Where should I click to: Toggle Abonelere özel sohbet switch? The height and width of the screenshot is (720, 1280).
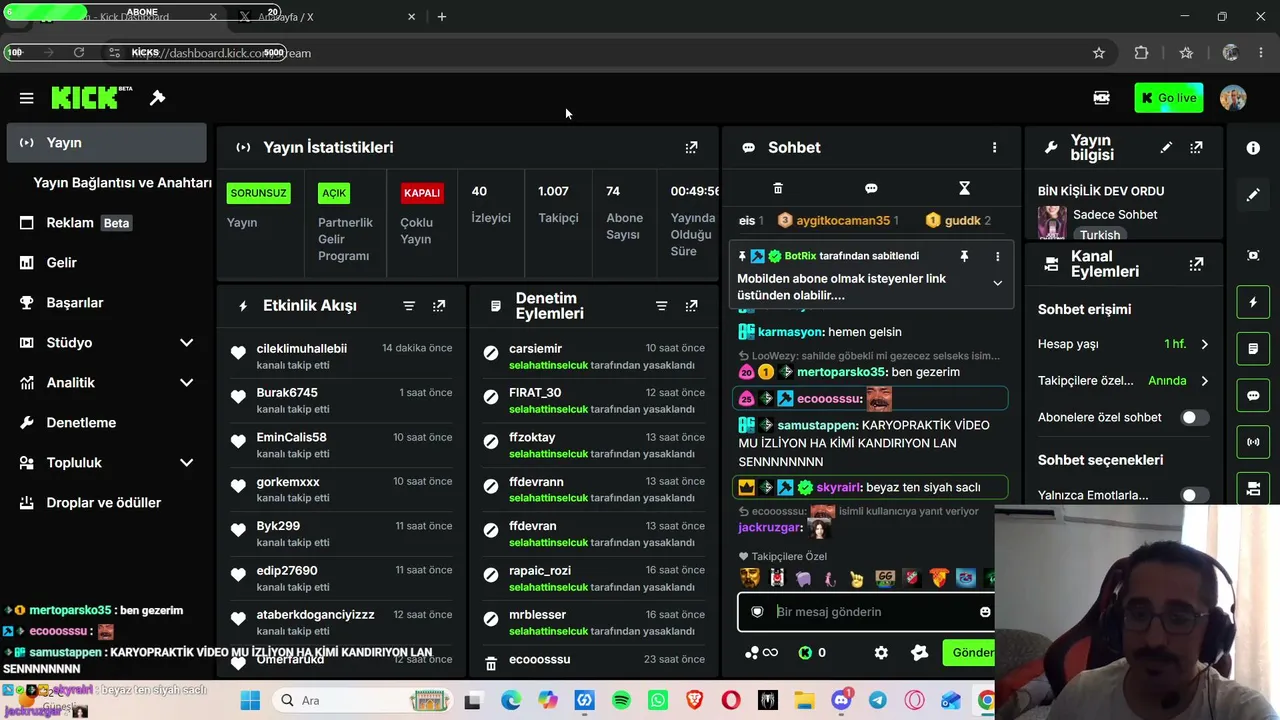click(x=1194, y=418)
